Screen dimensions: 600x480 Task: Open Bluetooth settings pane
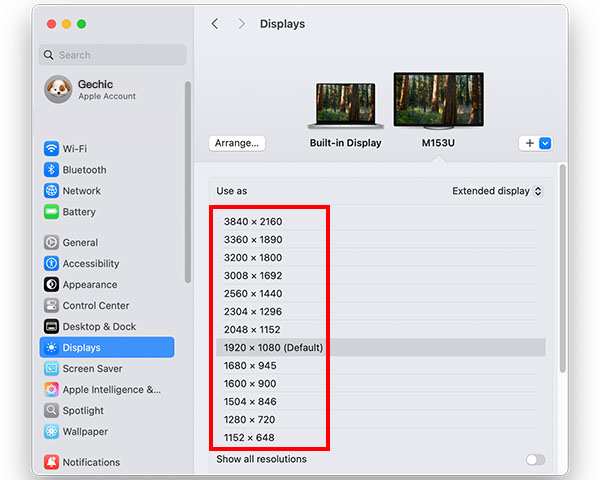pos(107,169)
